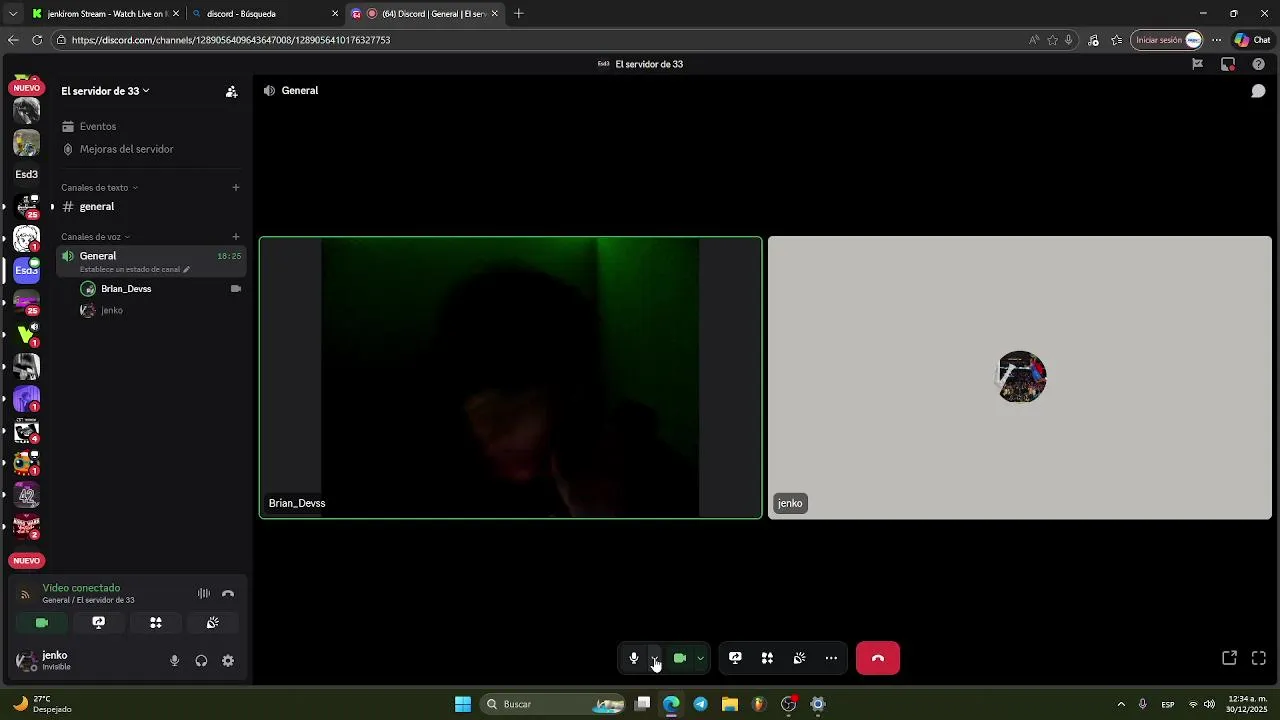Collapse Canales de voz category
The height and width of the screenshot is (720, 1280).
95,237
